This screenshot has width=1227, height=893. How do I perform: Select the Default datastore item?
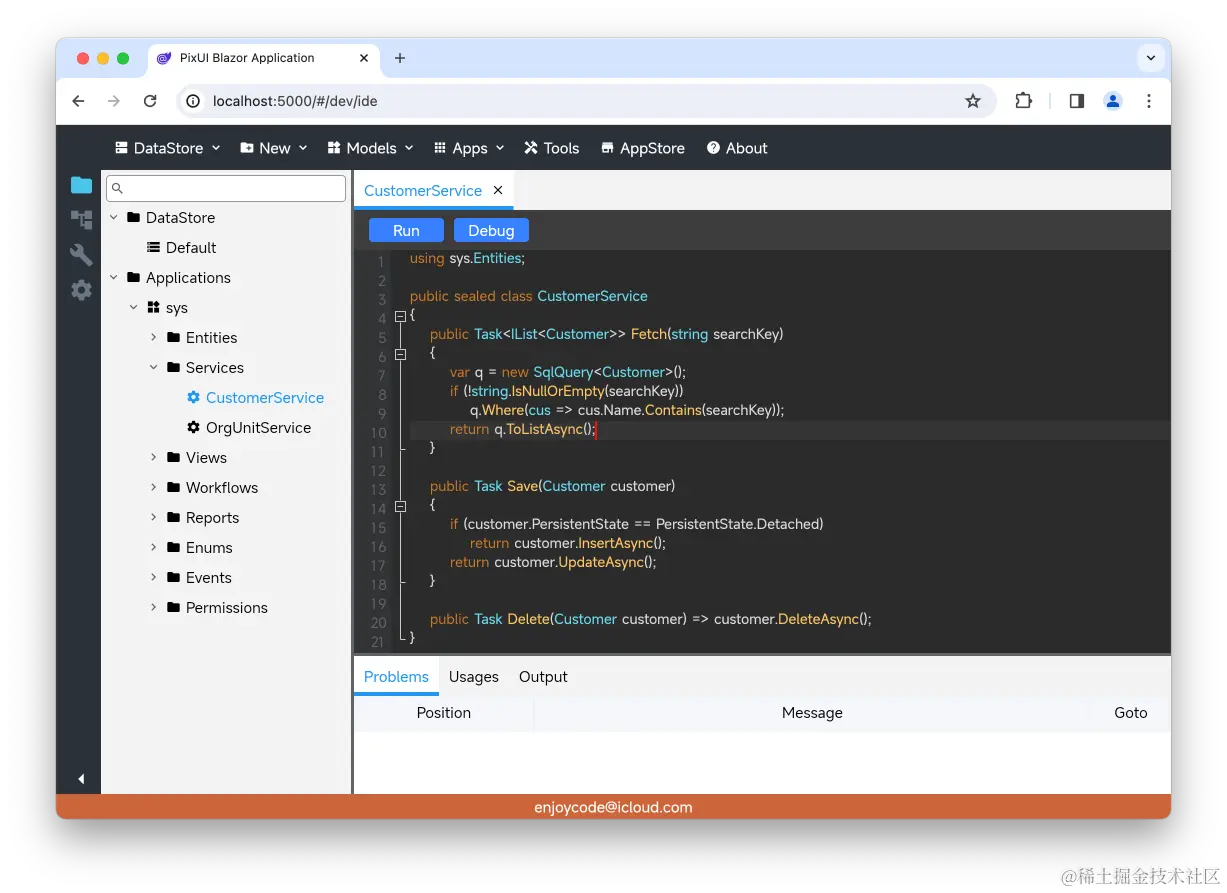tap(182, 247)
